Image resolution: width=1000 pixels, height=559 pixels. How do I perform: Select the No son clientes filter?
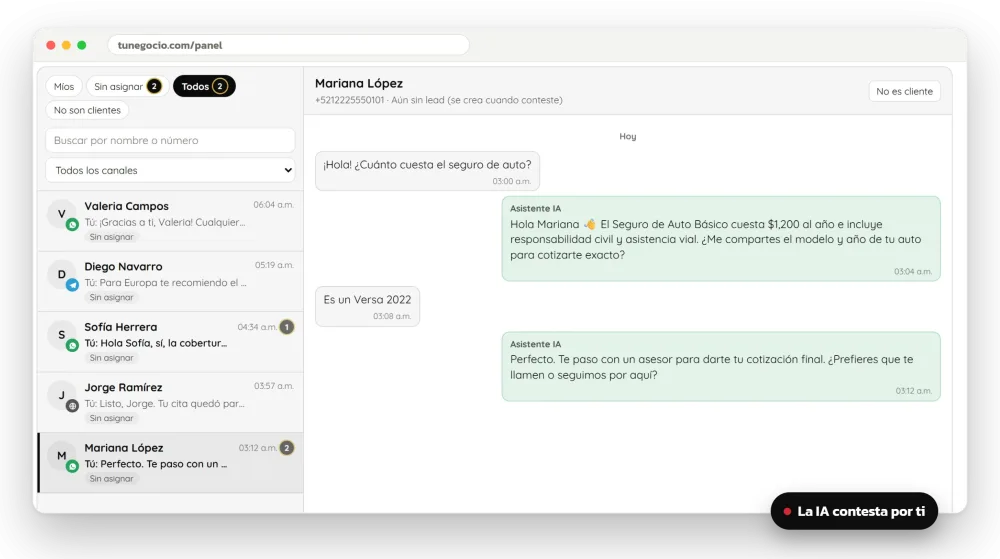87,110
